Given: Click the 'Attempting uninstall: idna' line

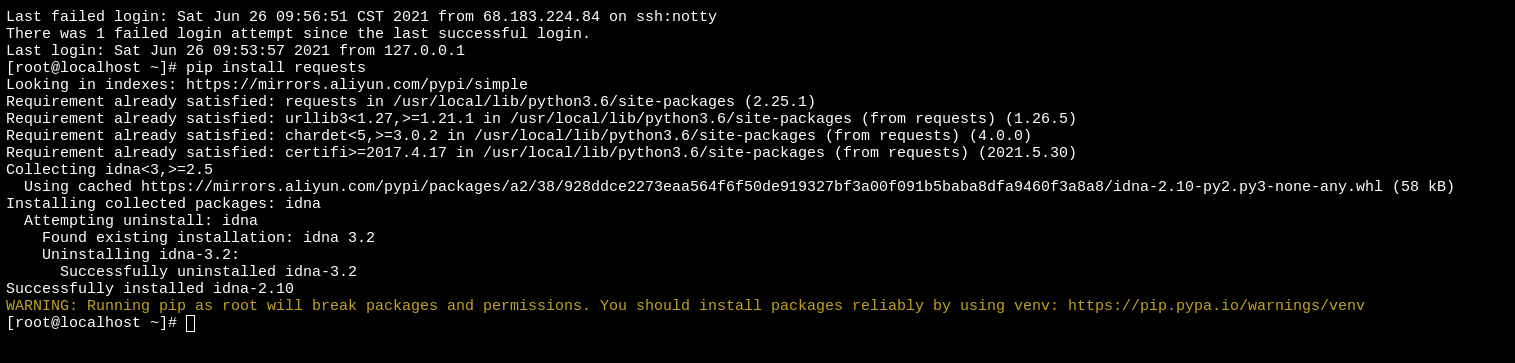Looking at the screenshot, I should click(141, 221).
